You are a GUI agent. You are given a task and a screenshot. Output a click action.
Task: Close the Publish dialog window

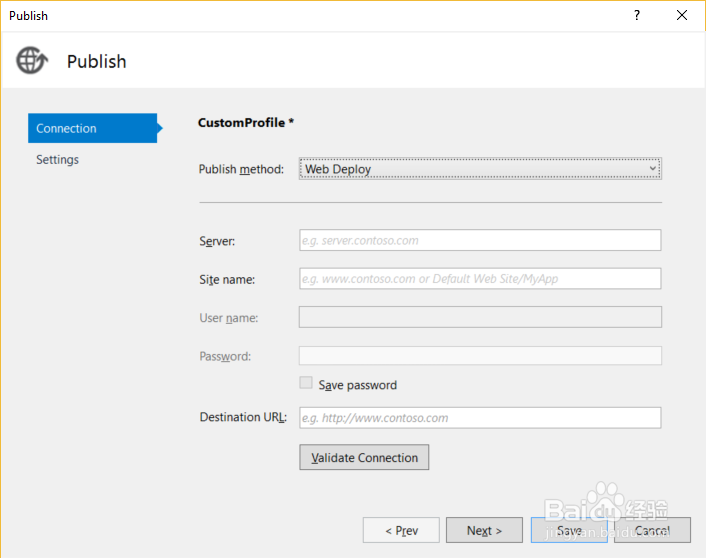coord(682,15)
